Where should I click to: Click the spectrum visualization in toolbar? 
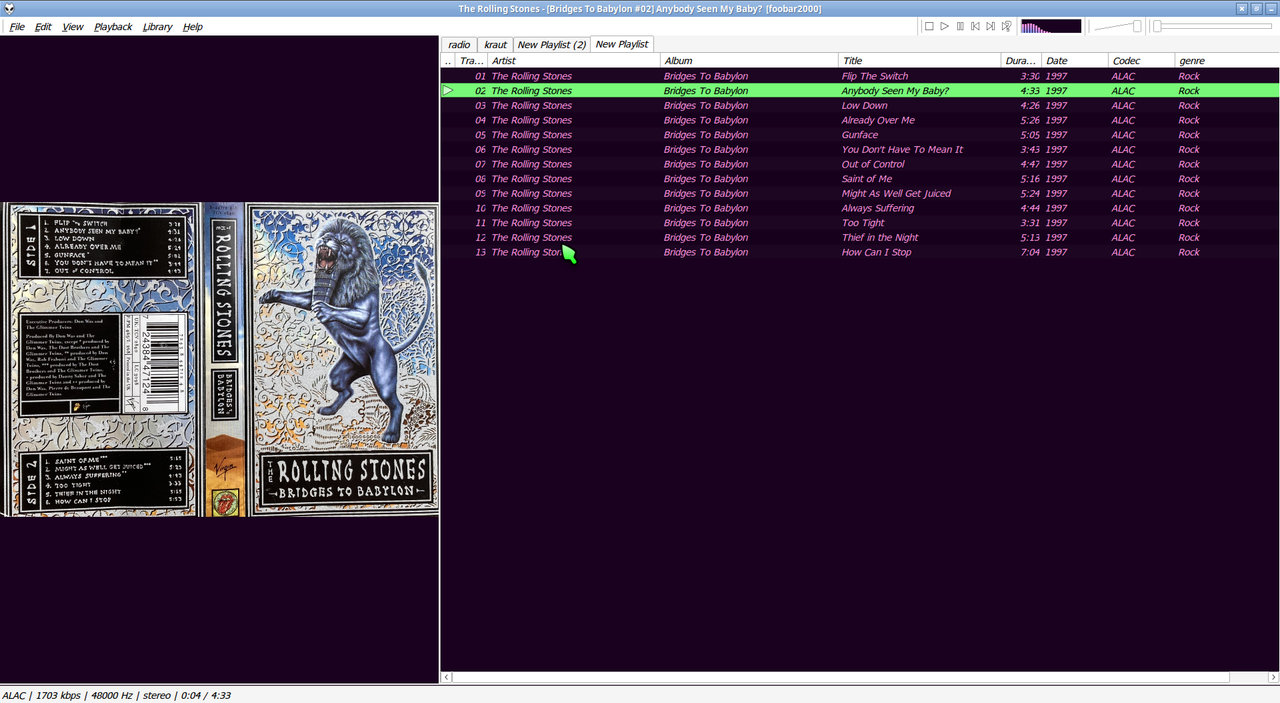coord(1051,26)
